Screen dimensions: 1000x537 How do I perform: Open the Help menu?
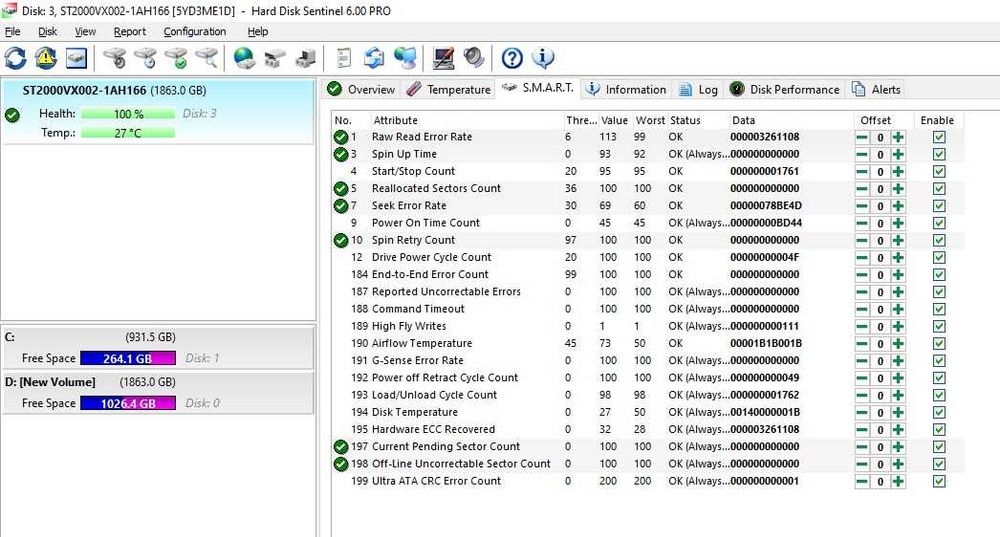point(258,31)
